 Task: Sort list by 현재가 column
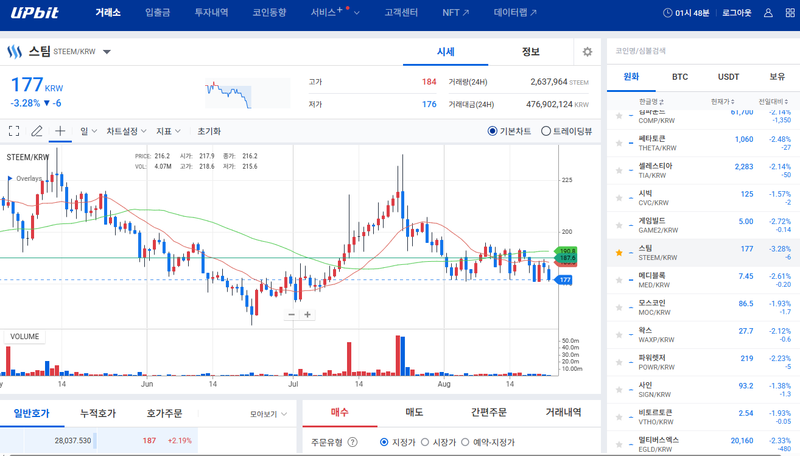(722, 102)
